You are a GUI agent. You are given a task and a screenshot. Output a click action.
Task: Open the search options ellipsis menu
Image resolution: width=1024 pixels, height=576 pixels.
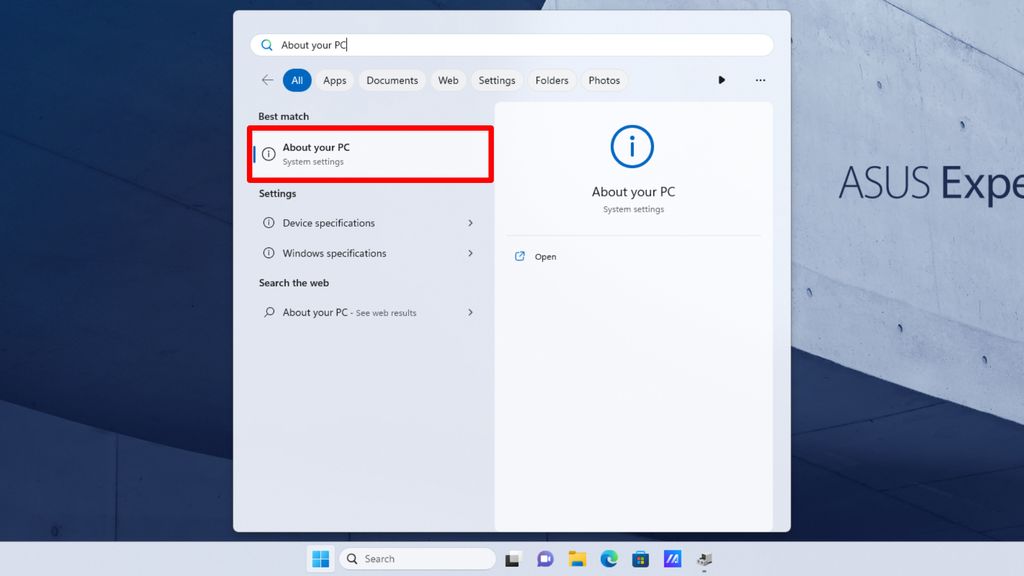point(760,80)
